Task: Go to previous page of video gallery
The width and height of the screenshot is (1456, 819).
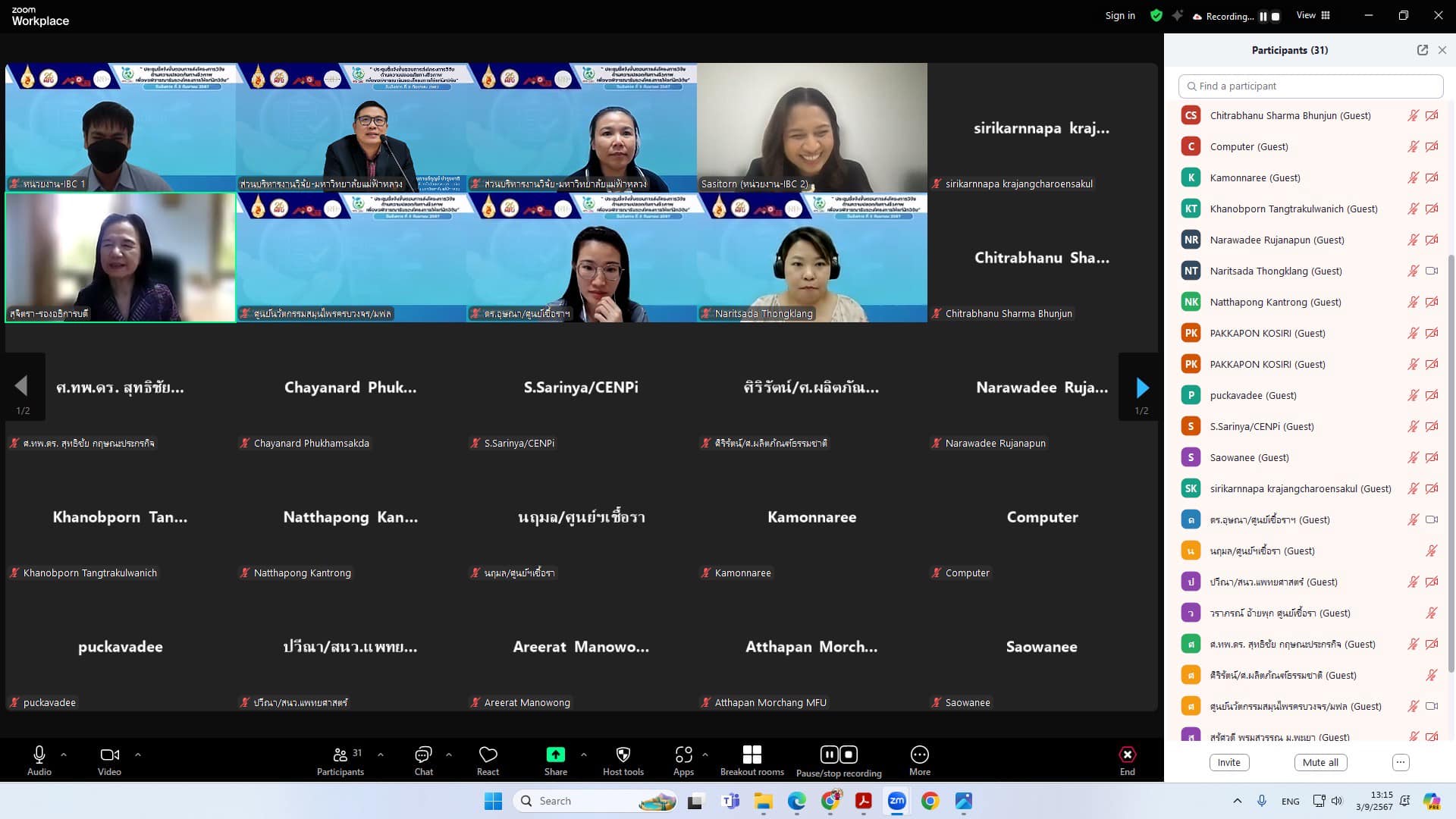Action: 22,387
